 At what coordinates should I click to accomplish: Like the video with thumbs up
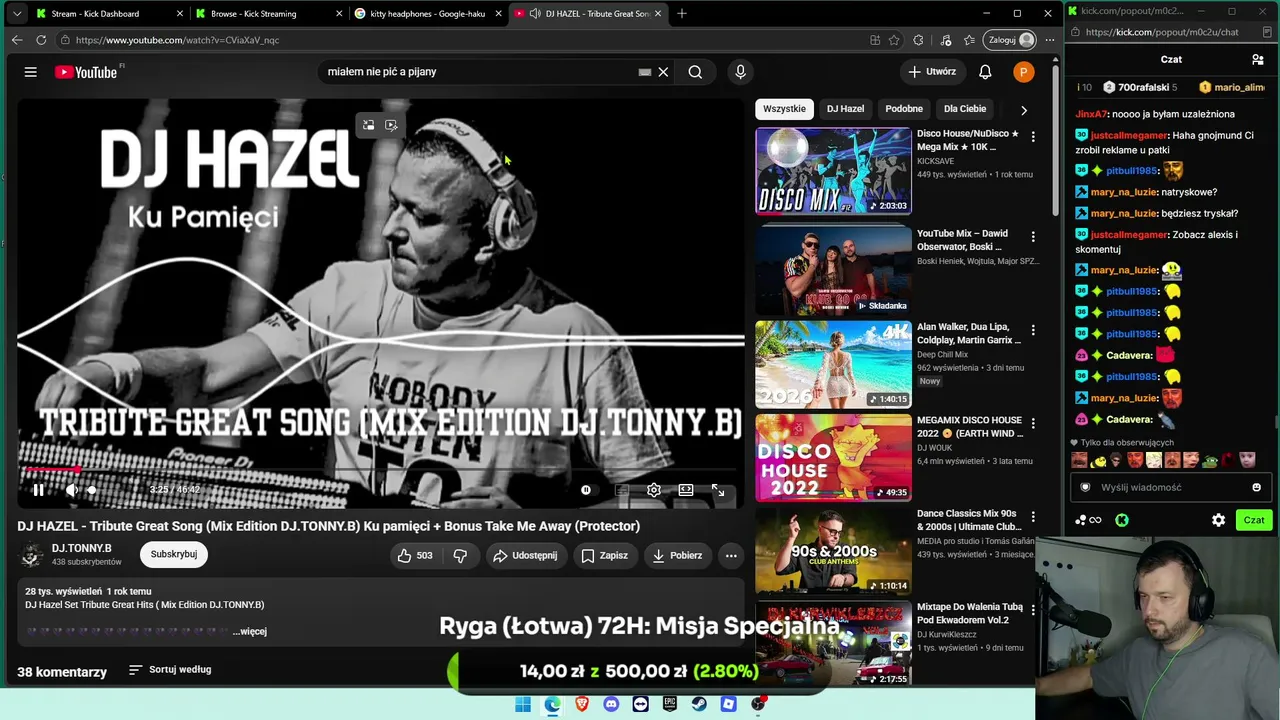[415, 555]
